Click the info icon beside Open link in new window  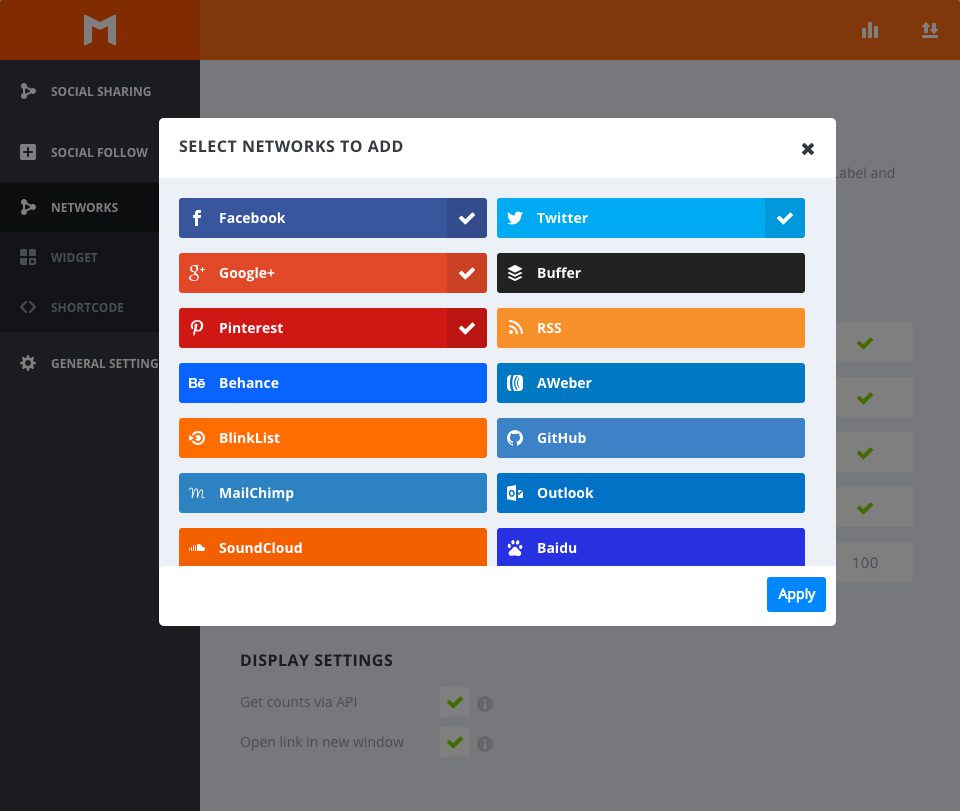pos(485,744)
